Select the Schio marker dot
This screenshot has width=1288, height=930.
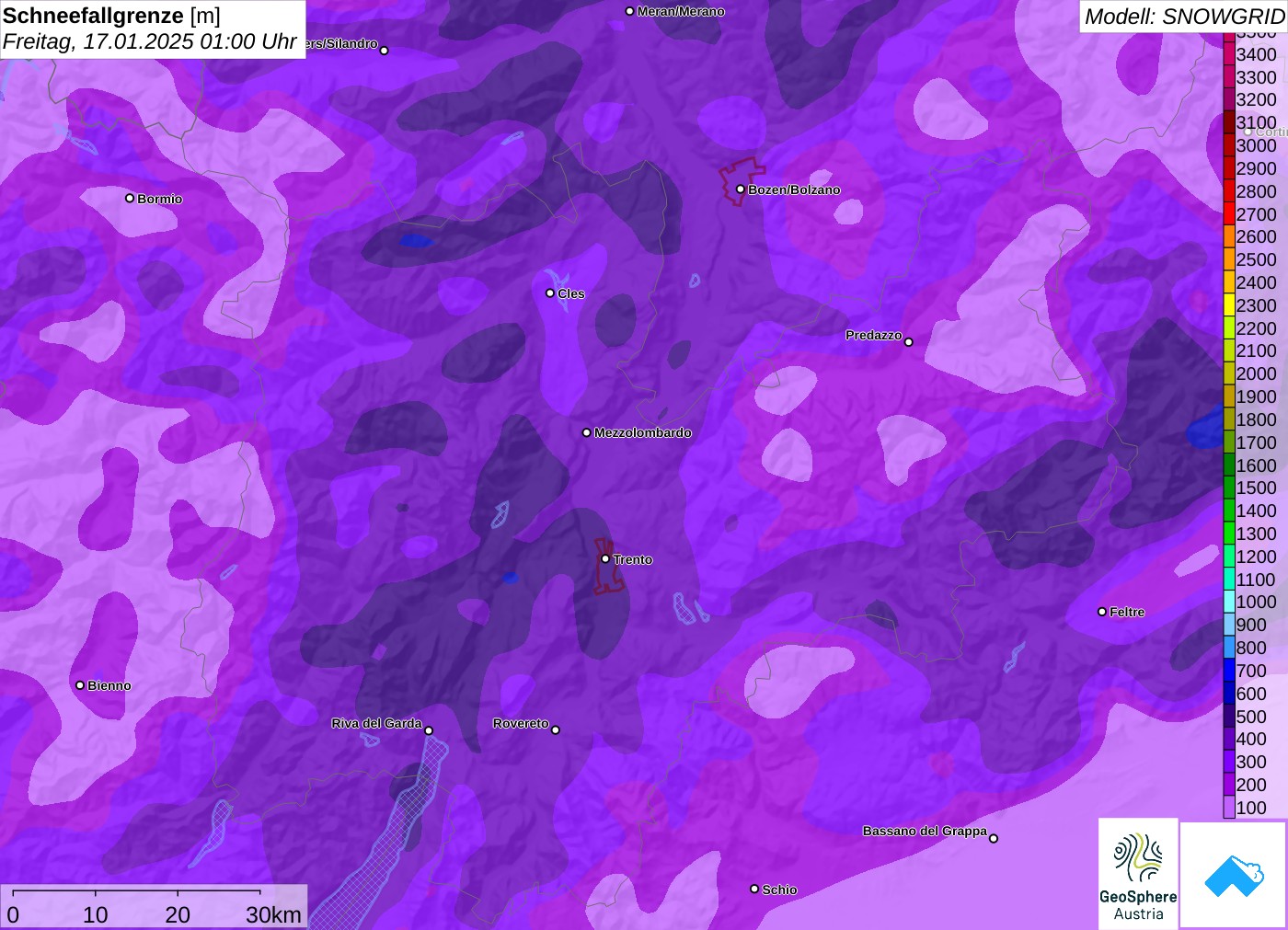pyautogui.click(x=754, y=889)
